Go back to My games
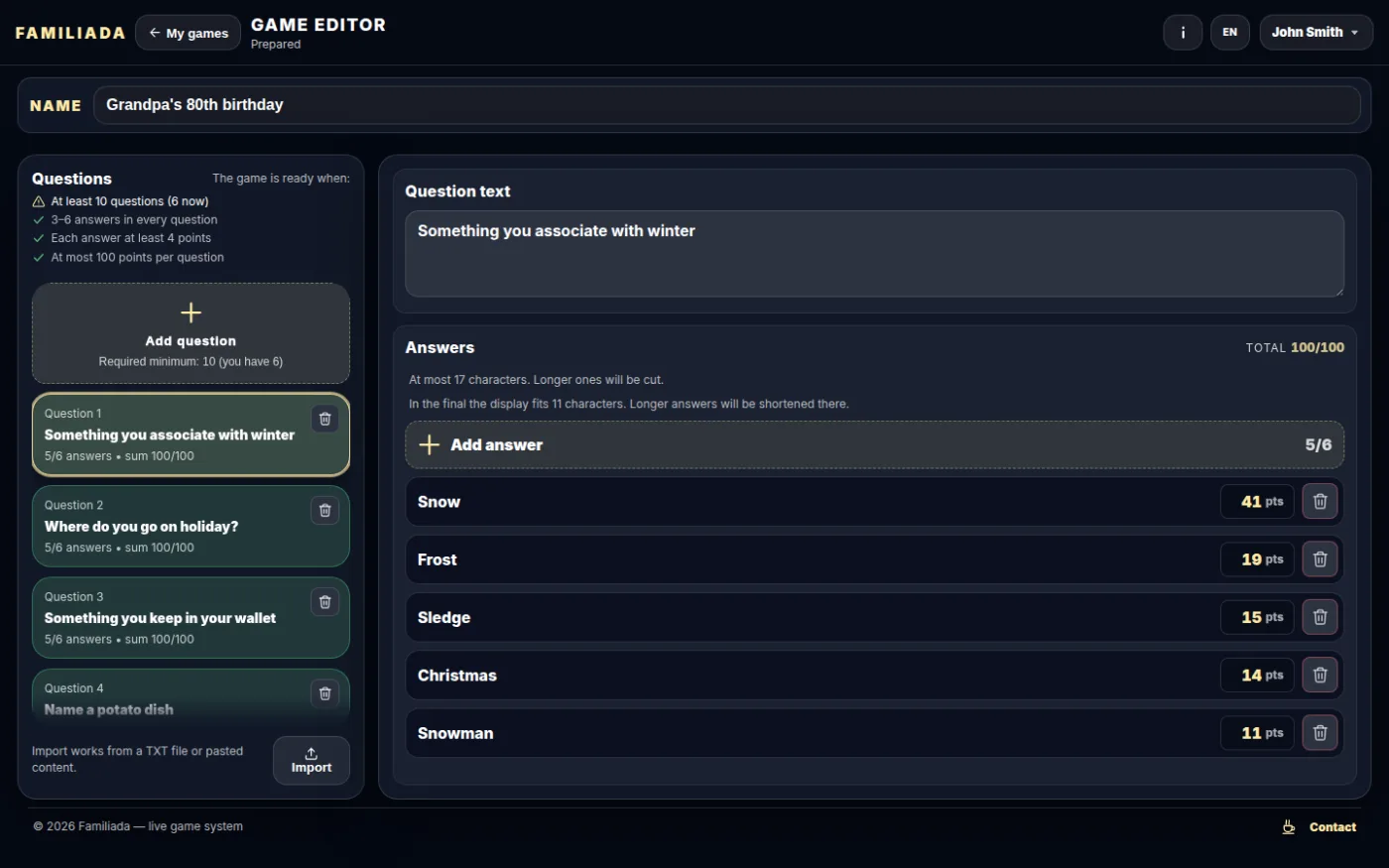Screen dimensions: 1389x868 188,33
